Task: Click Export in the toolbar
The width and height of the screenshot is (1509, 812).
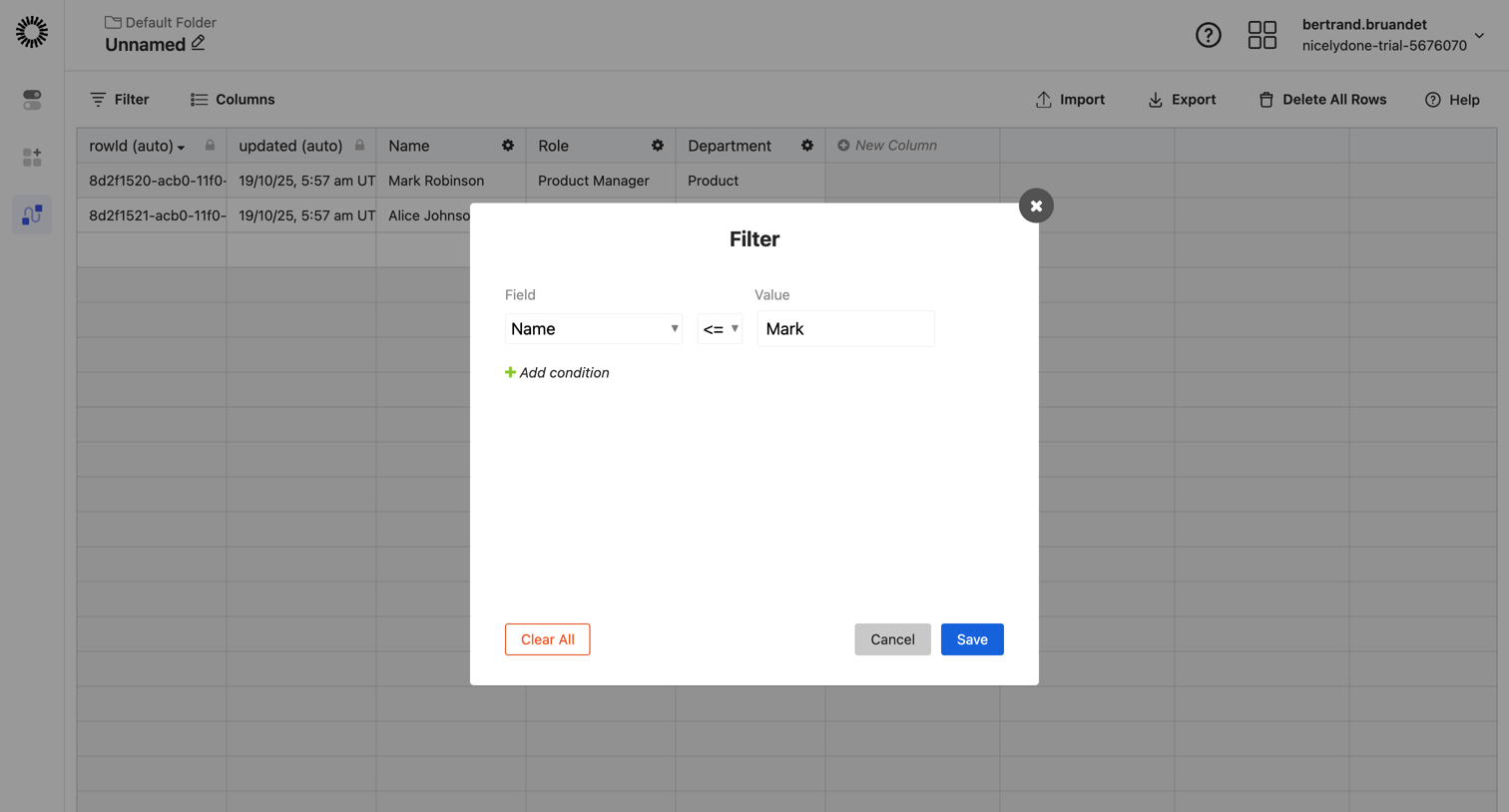Action: (x=1182, y=100)
